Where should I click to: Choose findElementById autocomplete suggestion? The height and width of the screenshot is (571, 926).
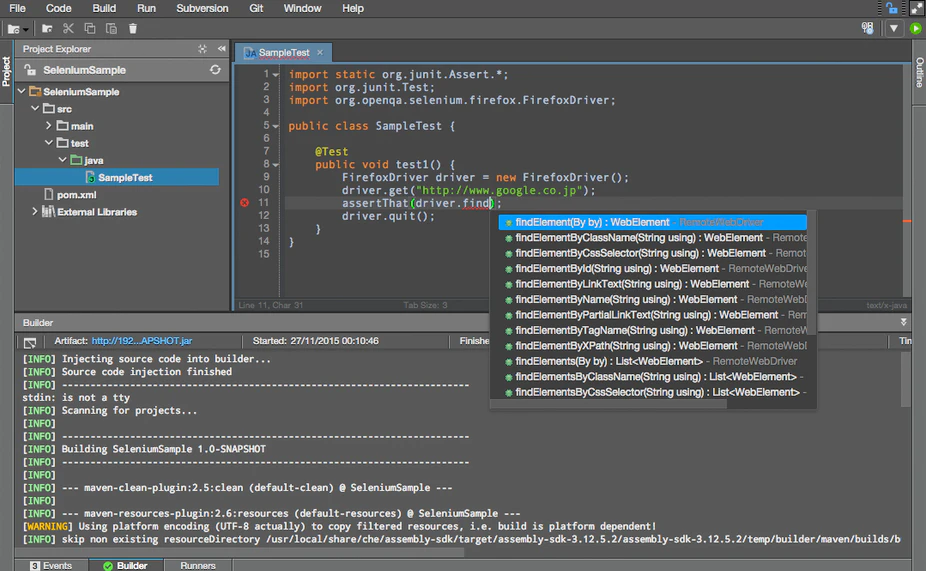click(653, 268)
